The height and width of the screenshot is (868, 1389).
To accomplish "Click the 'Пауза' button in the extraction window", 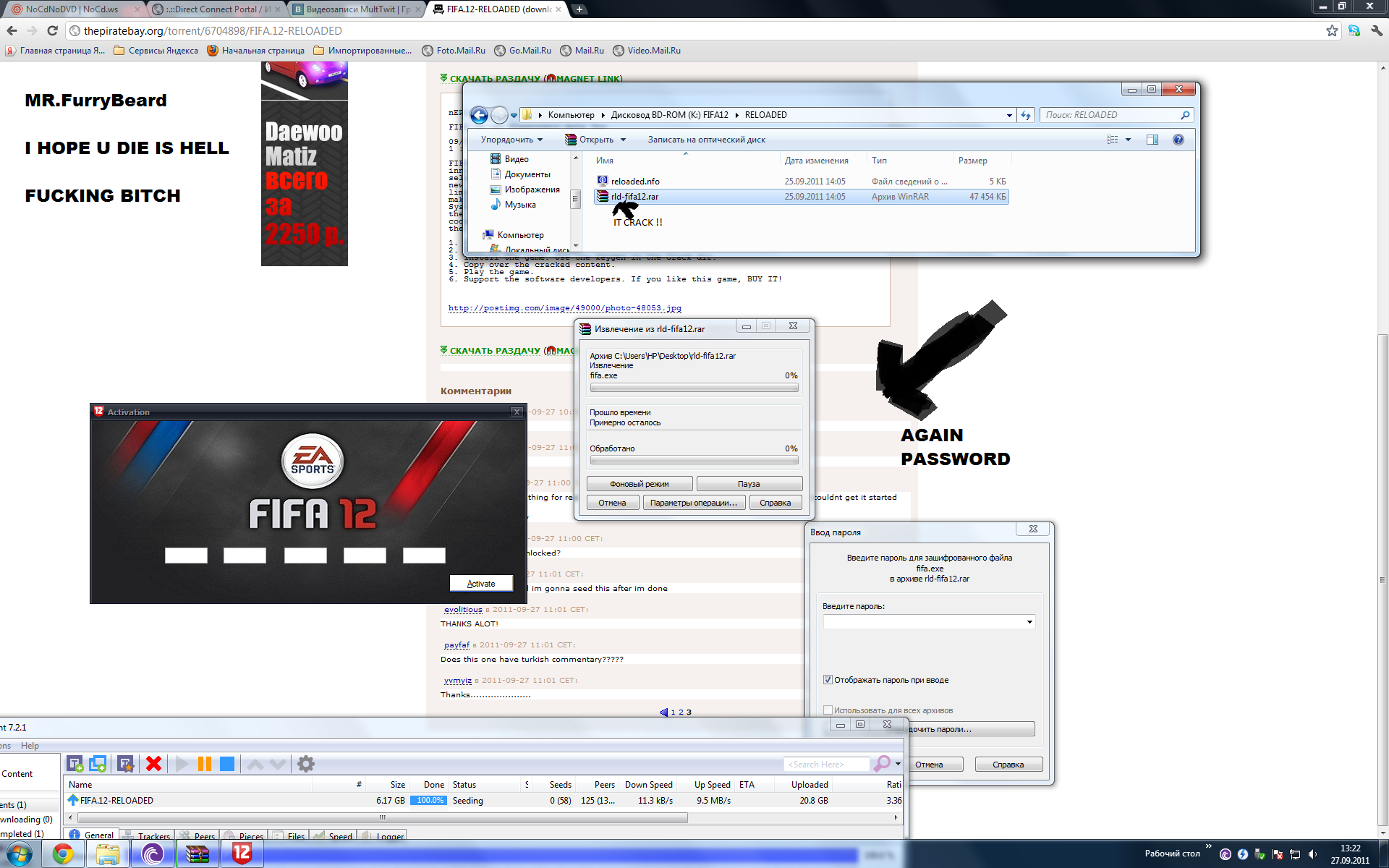I will click(749, 484).
